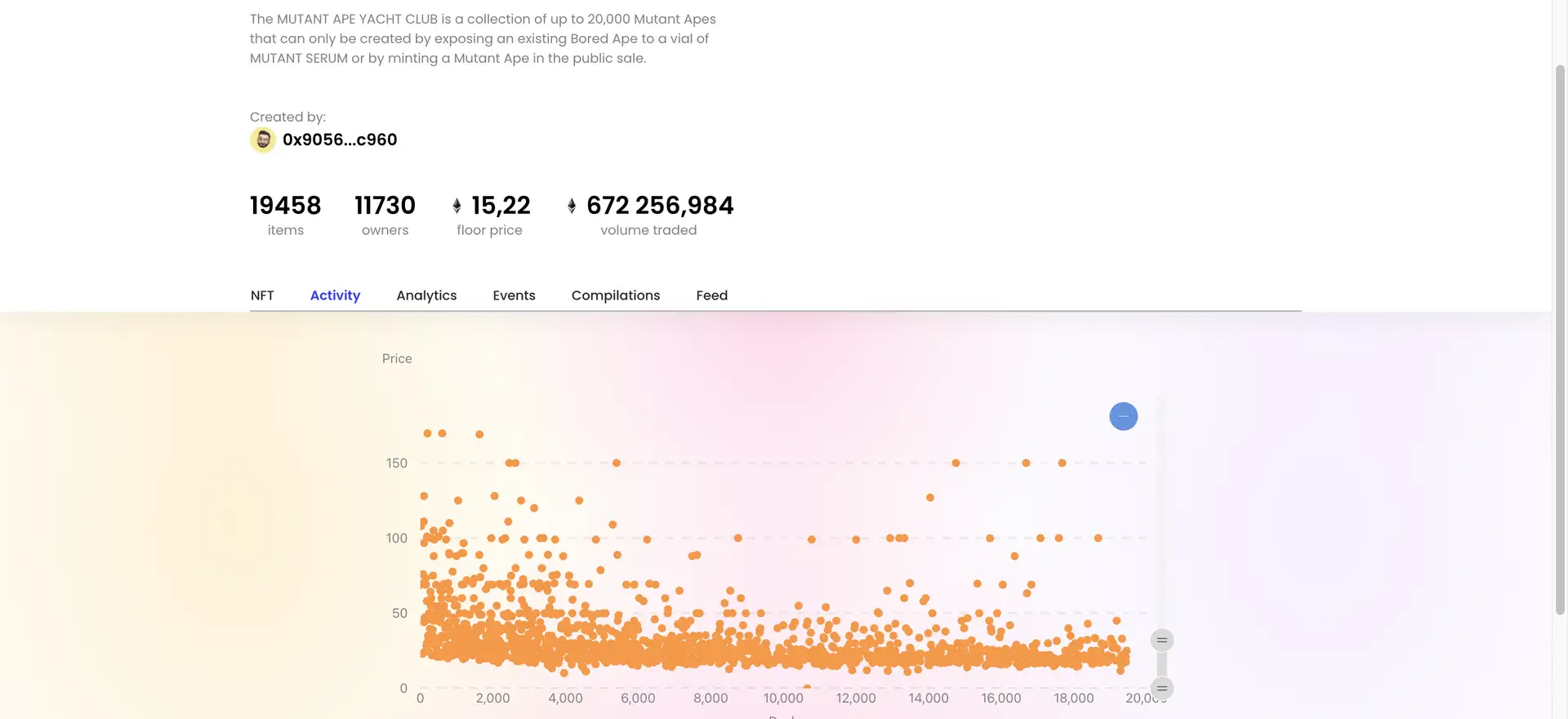Grab the lower price range slider handle
Image resolution: width=1568 pixels, height=719 pixels.
coord(1161,688)
